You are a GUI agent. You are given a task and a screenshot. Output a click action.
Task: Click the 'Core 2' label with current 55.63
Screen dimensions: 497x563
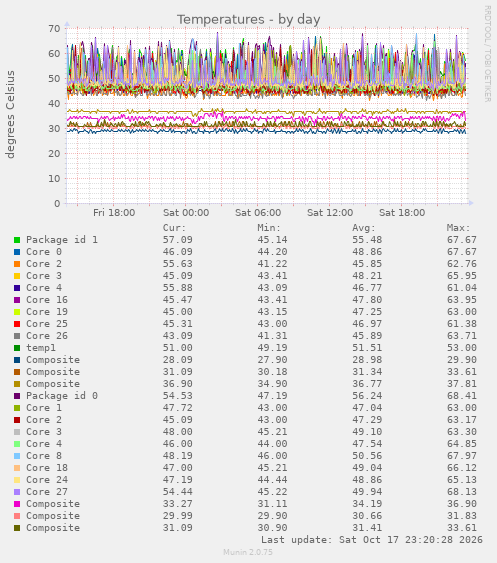[x=44, y=264]
